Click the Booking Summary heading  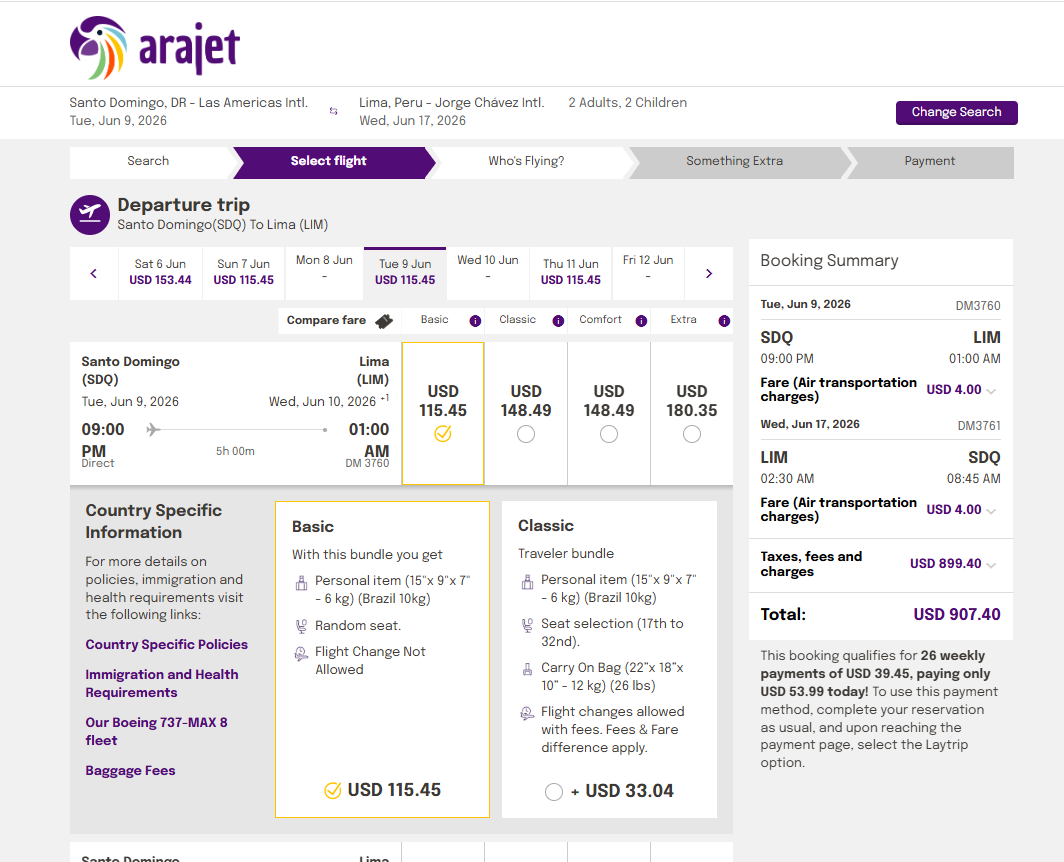tap(829, 261)
